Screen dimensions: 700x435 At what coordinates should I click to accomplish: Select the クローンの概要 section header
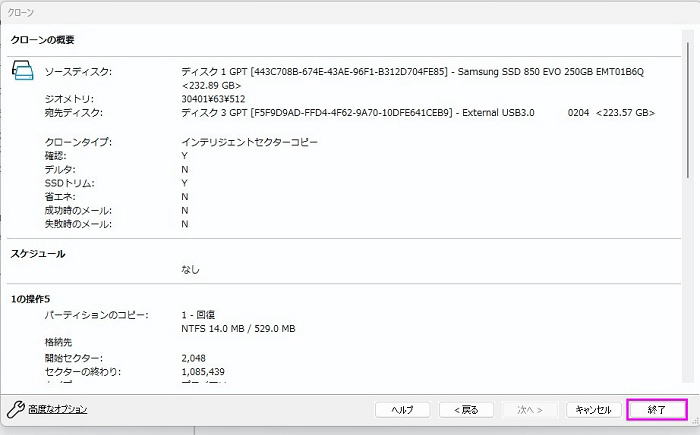pos(43,40)
